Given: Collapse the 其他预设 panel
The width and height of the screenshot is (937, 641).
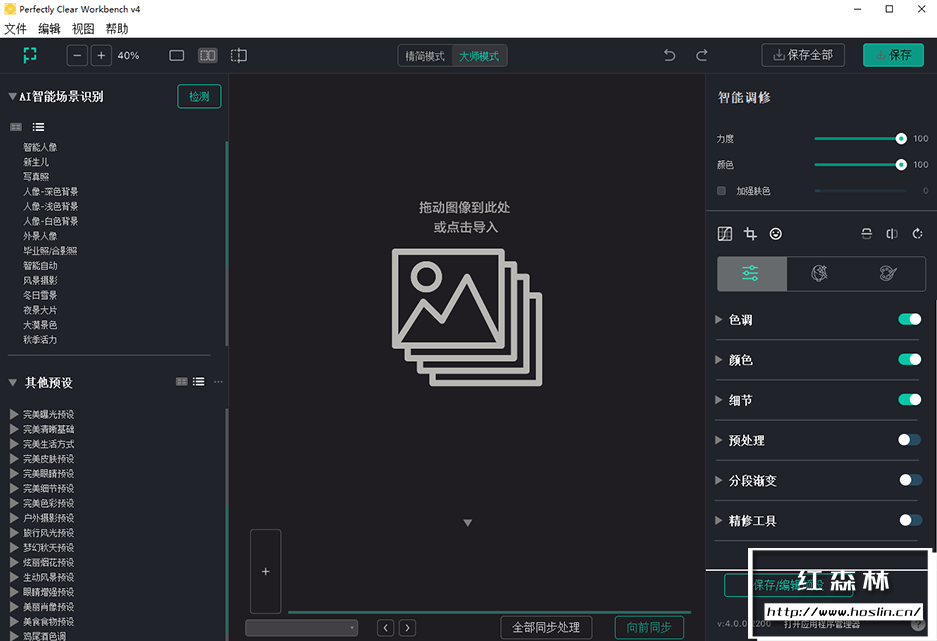Looking at the screenshot, I should [x=12, y=382].
